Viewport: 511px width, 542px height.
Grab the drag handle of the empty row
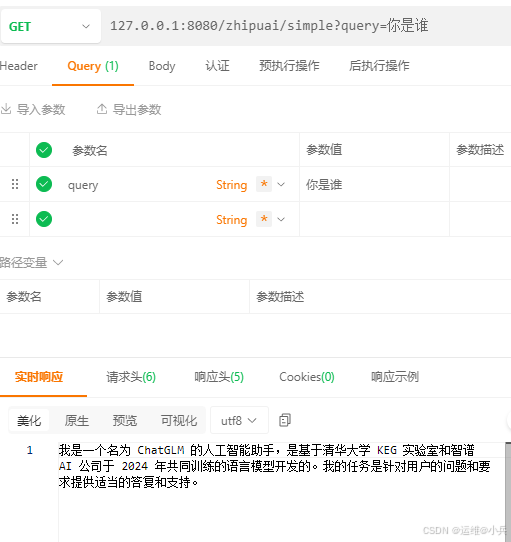(x=15, y=219)
